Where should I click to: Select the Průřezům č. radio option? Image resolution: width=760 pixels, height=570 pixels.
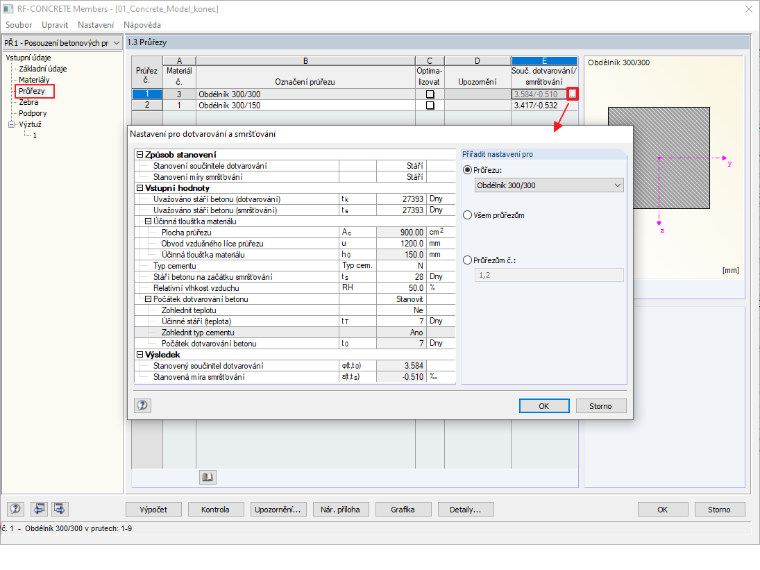pyautogui.click(x=467, y=260)
